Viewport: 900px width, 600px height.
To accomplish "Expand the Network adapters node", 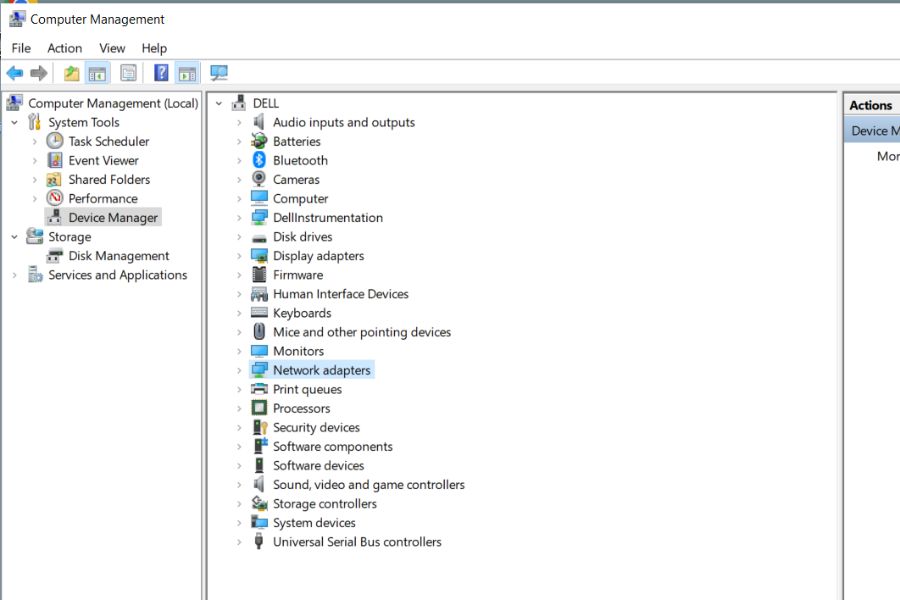I will coord(239,370).
